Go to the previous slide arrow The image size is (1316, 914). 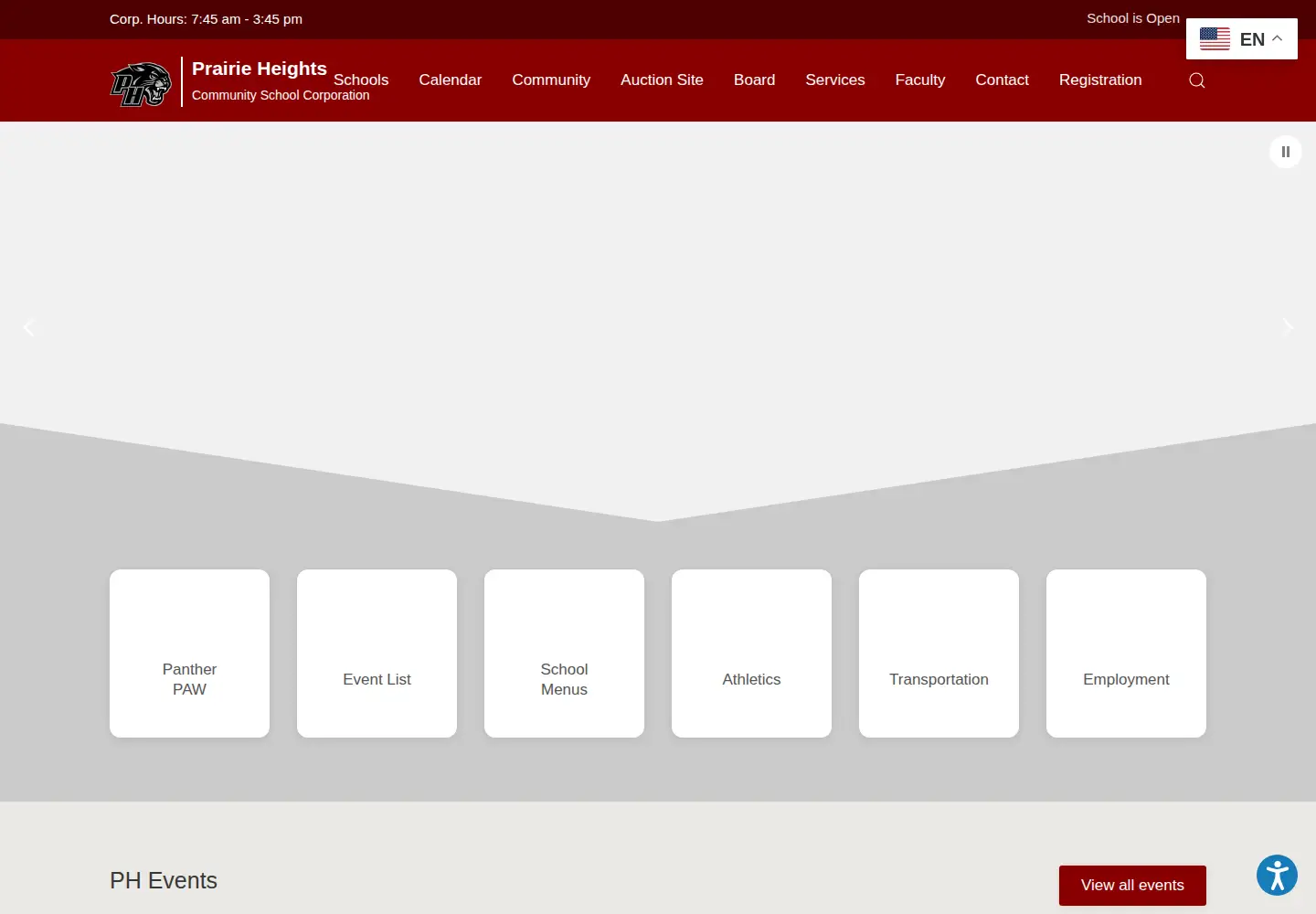[29, 327]
